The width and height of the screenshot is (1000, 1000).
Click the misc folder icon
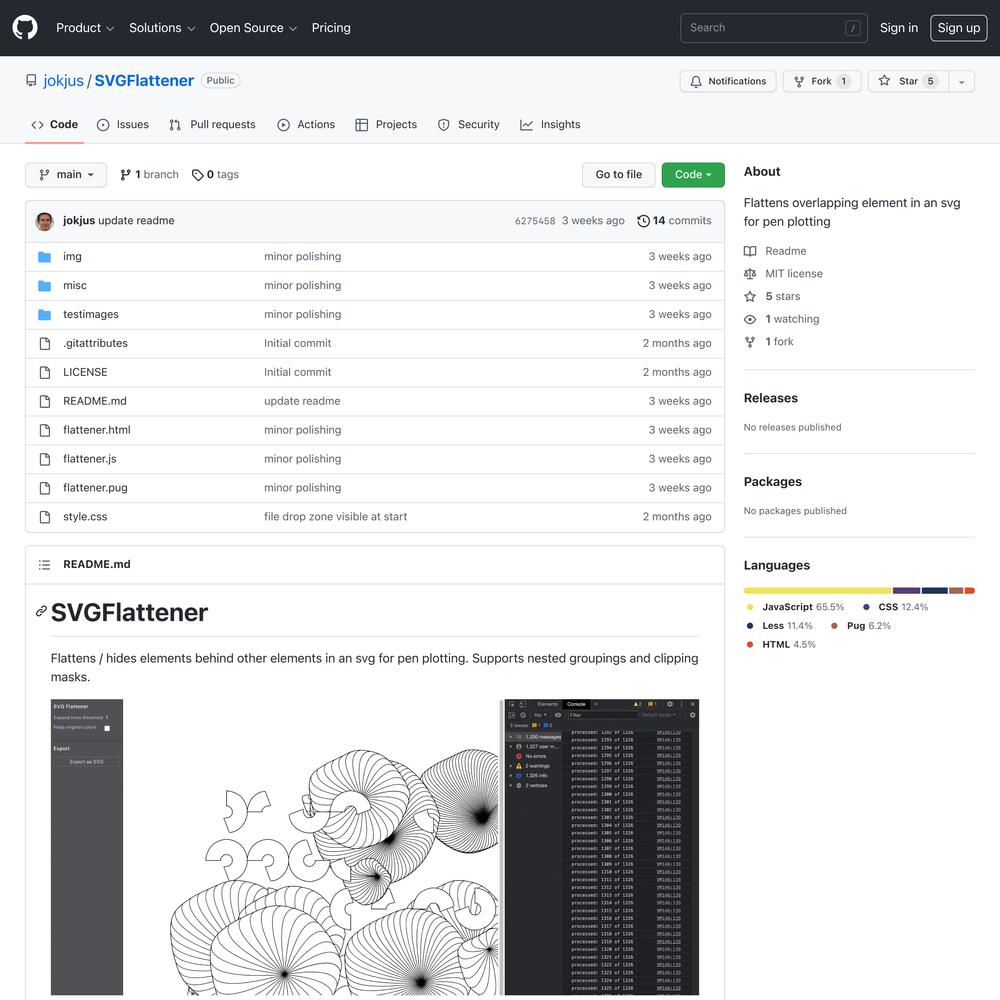click(45, 286)
